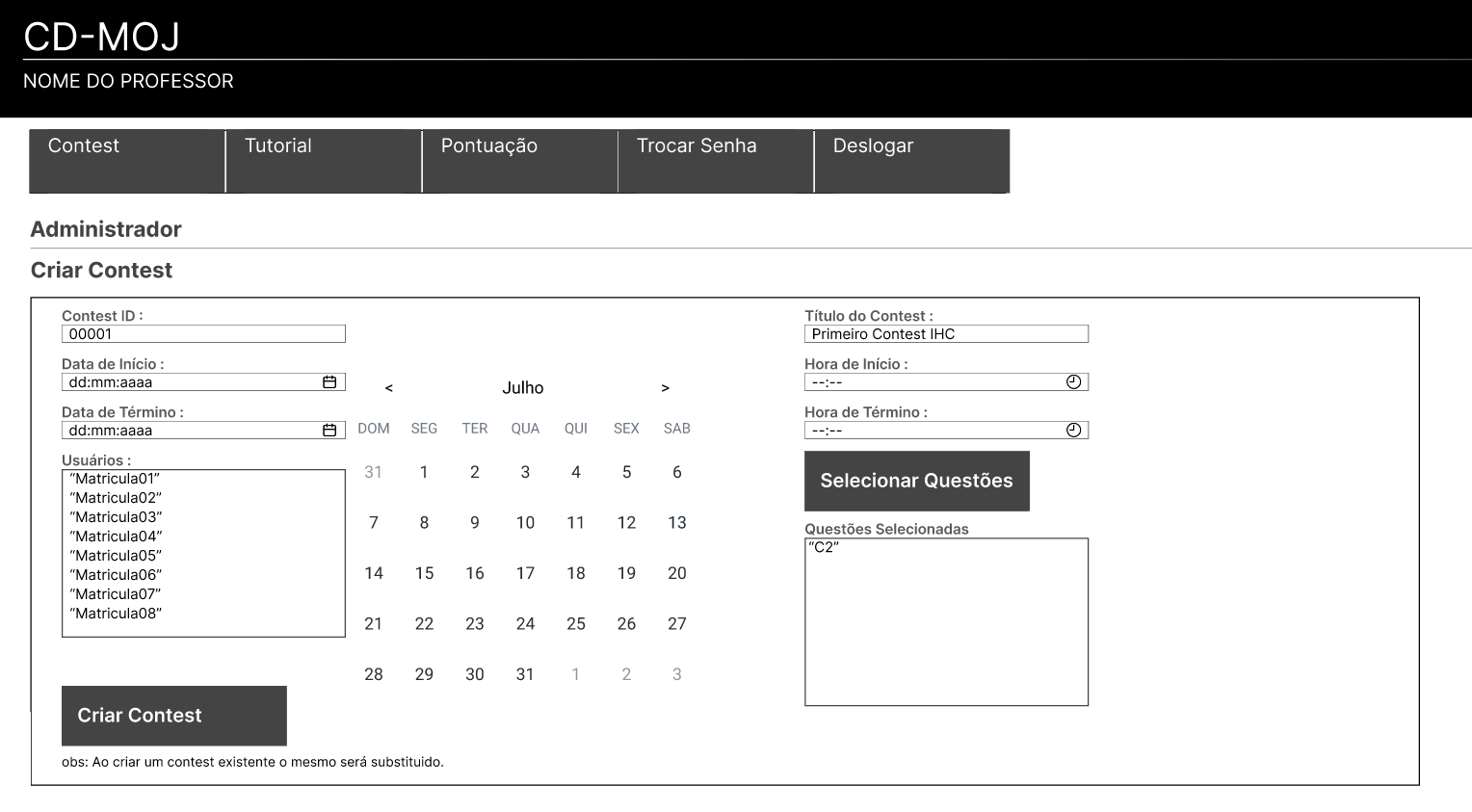The width and height of the screenshot is (1472, 812).
Task: Select user "Matricula04" in Usuários list
Action: point(116,537)
